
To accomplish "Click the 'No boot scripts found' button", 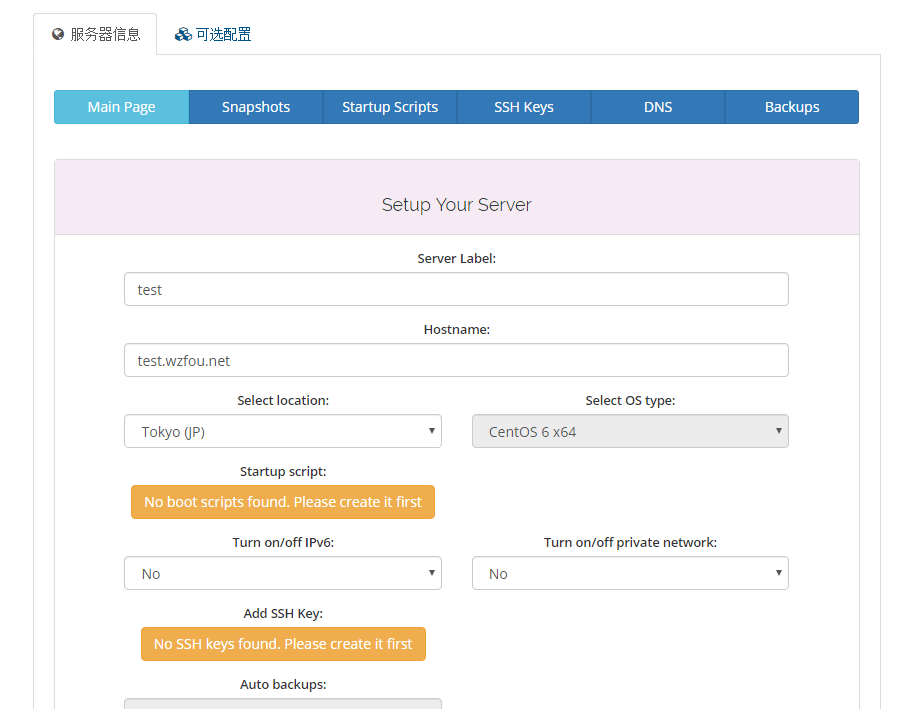I will tap(283, 502).
